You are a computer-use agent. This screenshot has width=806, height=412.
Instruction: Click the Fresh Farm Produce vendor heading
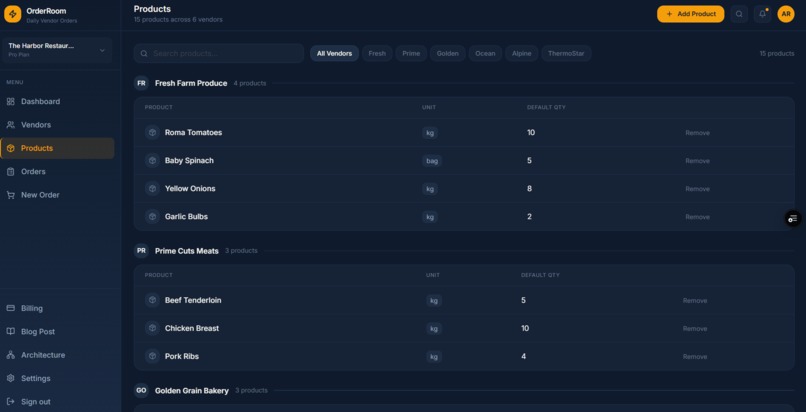tap(191, 83)
